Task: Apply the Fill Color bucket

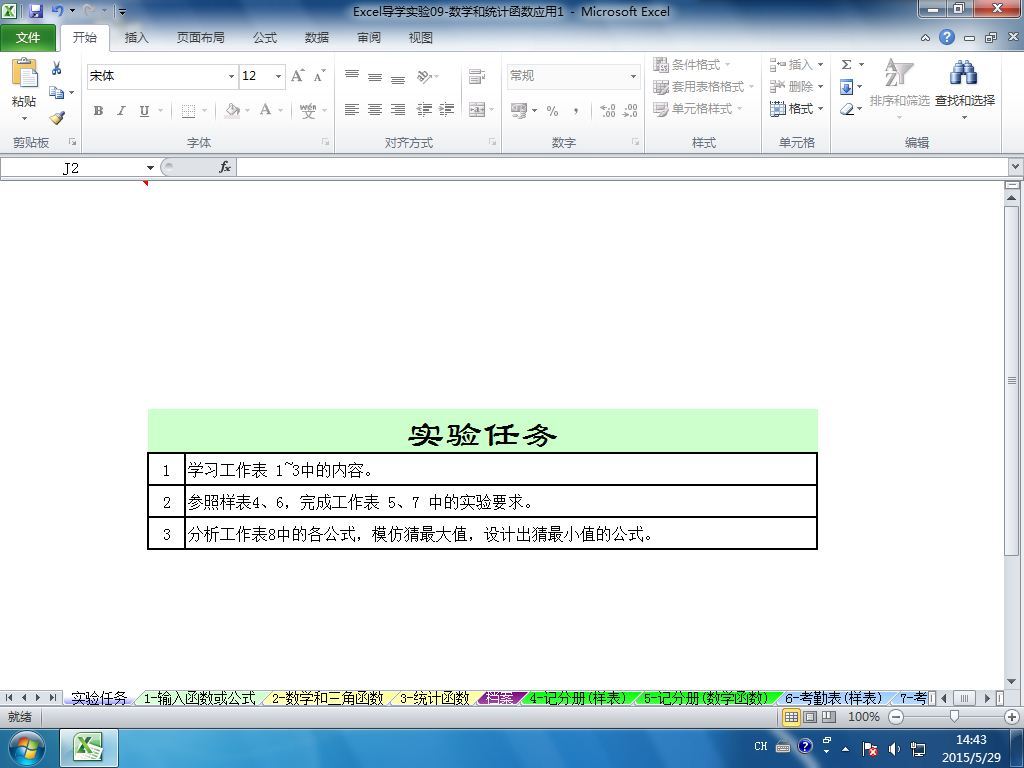Action: pos(232,110)
